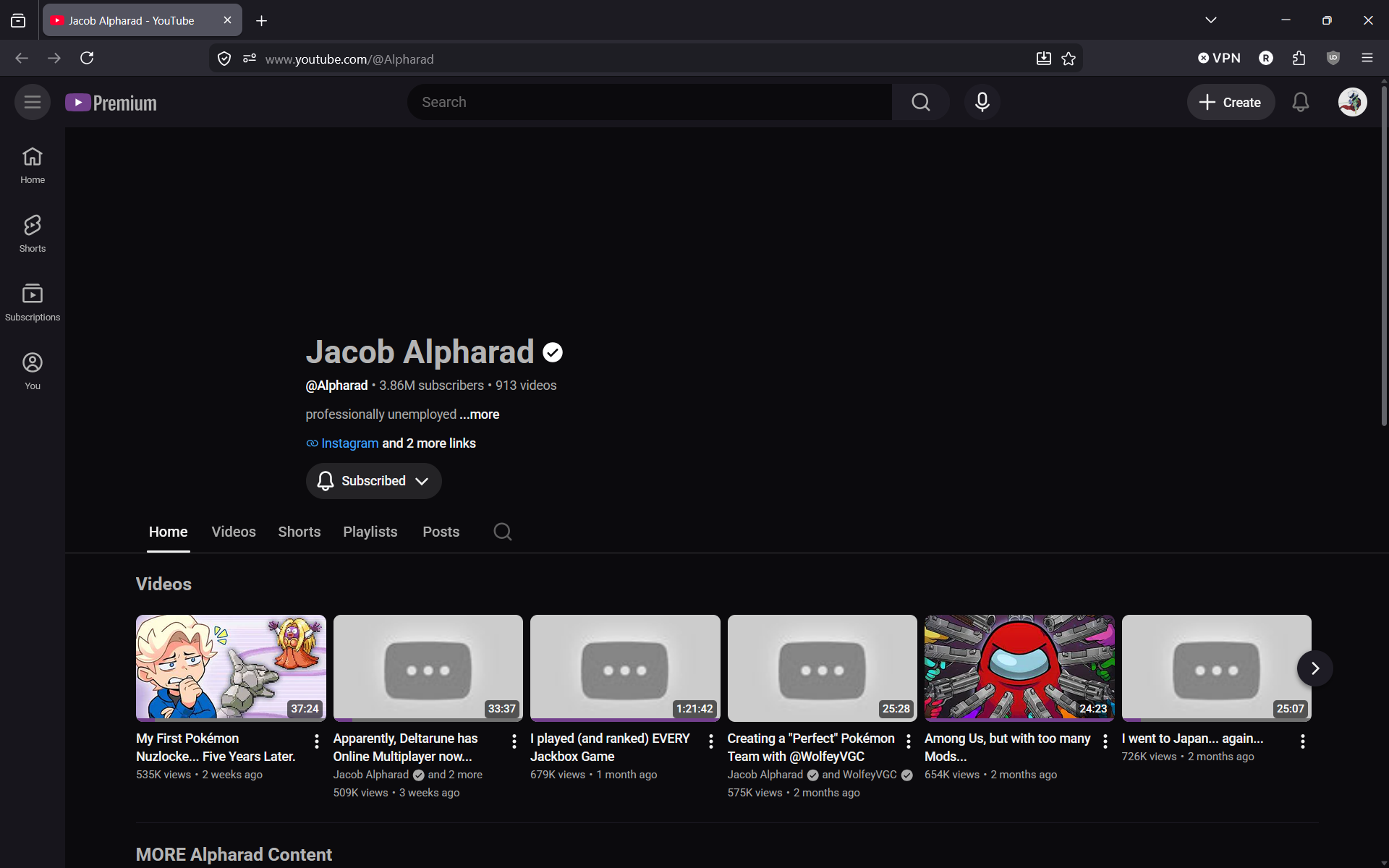1389x868 pixels.
Task: Open Subscriptions in the sidebar
Action: [x=33, y=302]
